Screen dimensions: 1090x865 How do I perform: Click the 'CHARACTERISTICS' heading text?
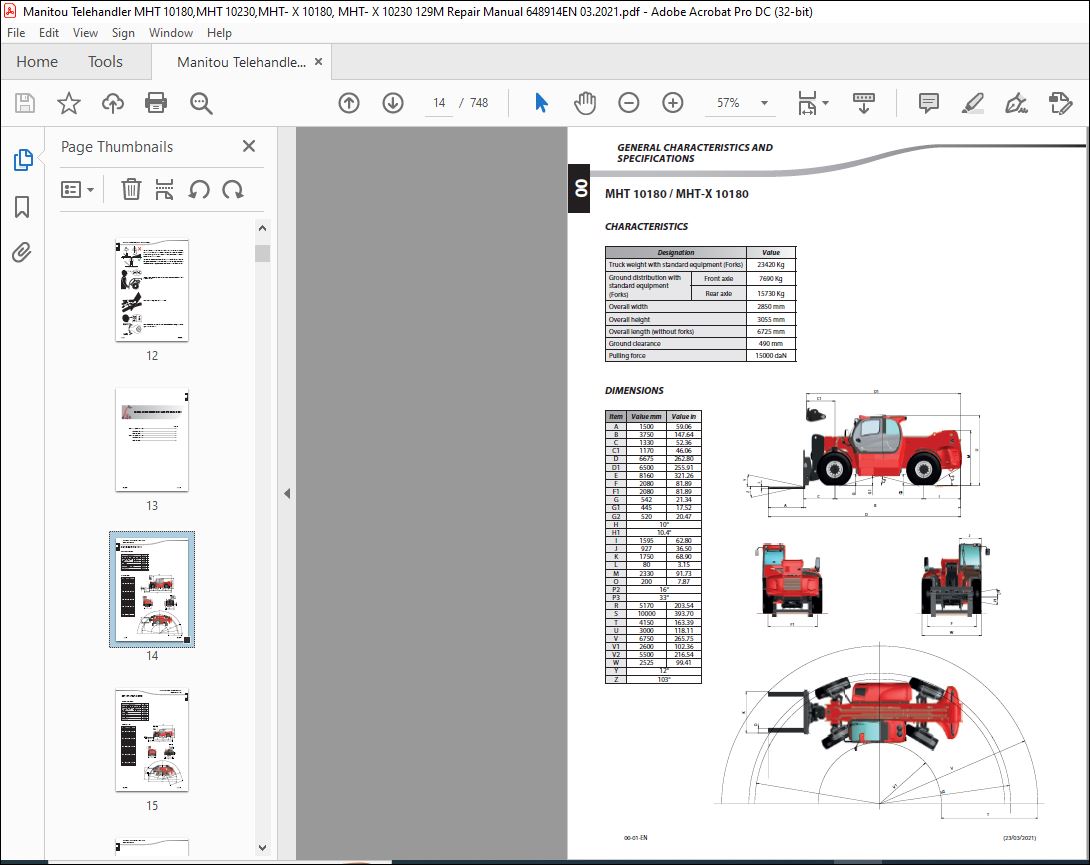(646, 227)
